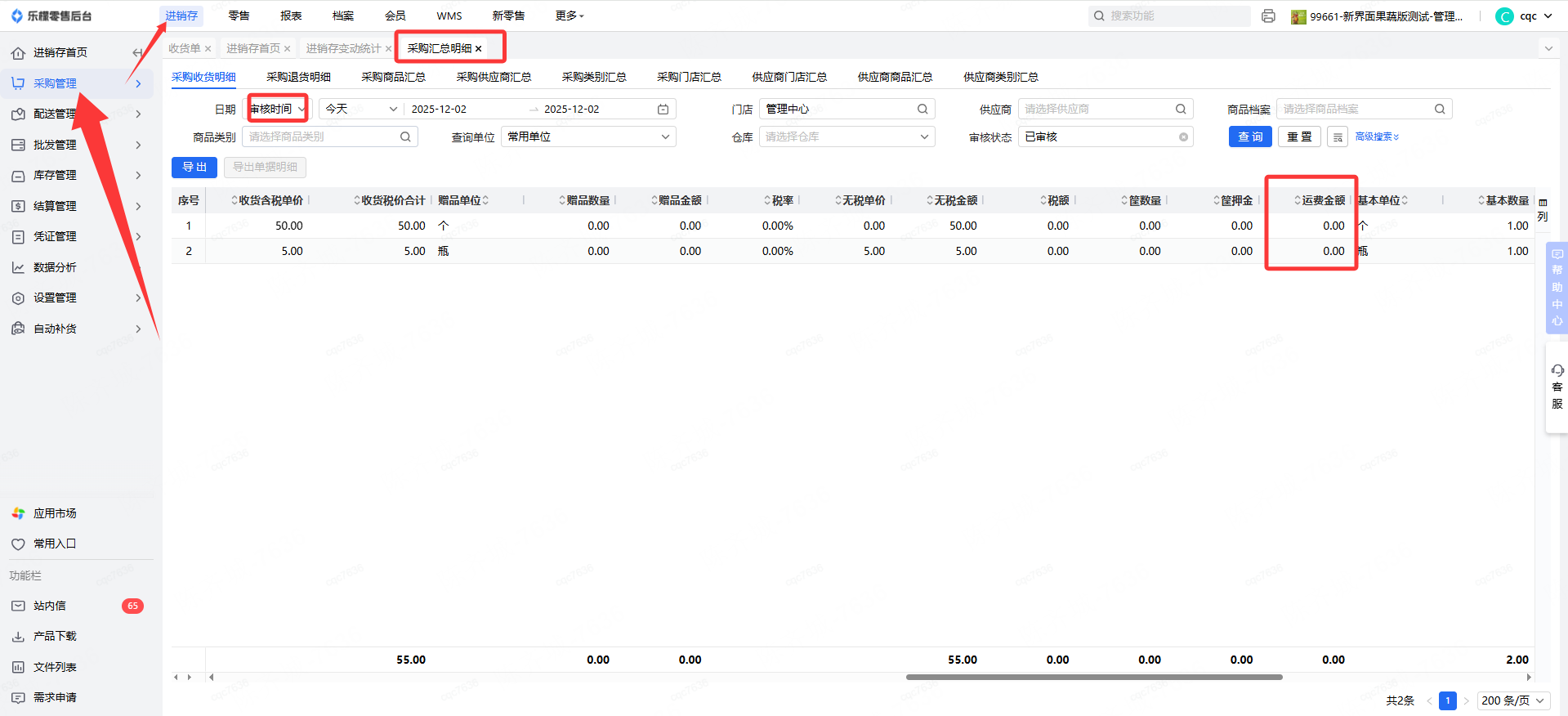This screenshot has width=1568, height=716.
Task: Open the 帮助中心 side panel
Action: (x=1557, y=288)
